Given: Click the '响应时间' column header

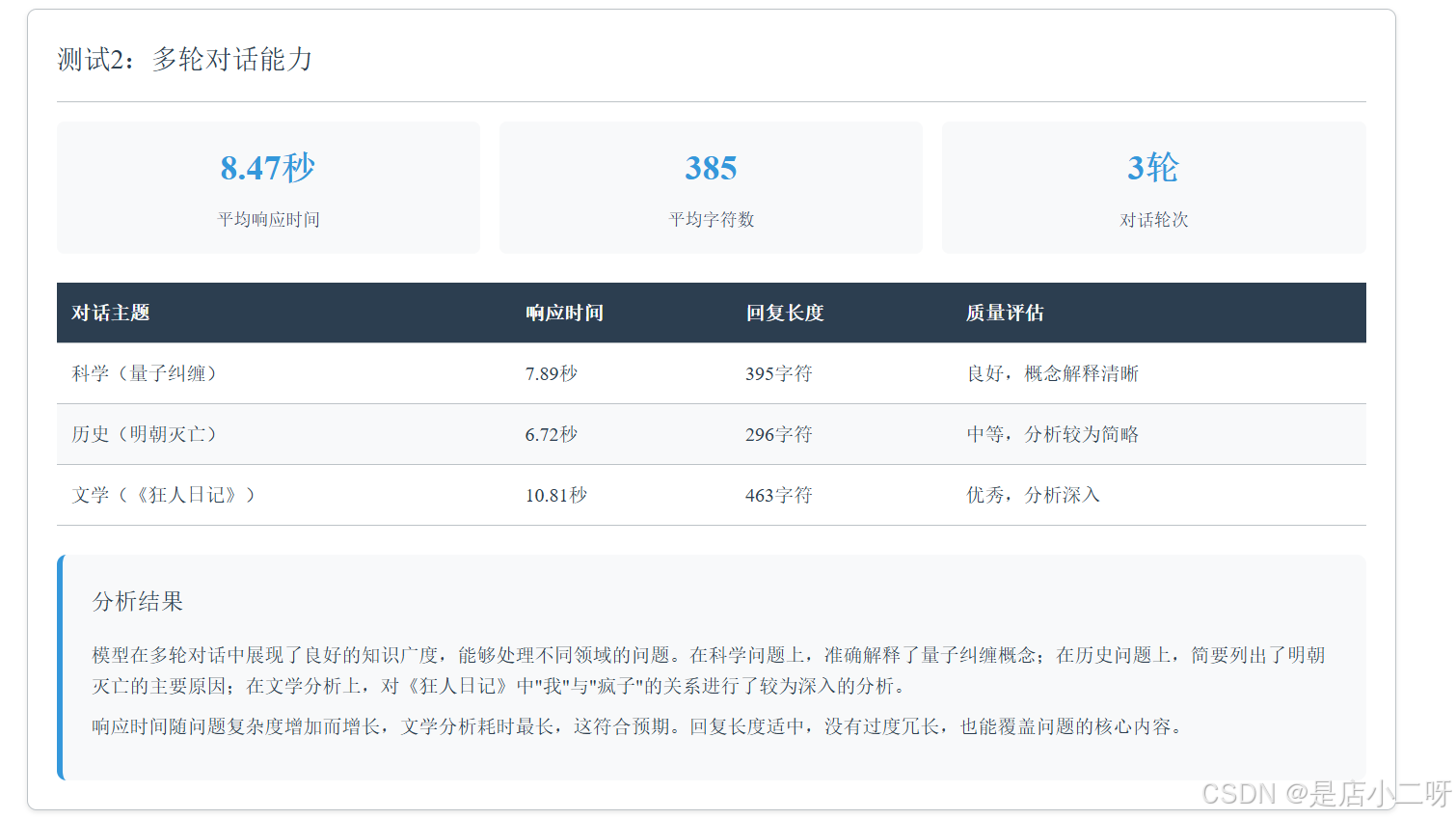Looking at the screenshot, I should [x=565, y=313].
